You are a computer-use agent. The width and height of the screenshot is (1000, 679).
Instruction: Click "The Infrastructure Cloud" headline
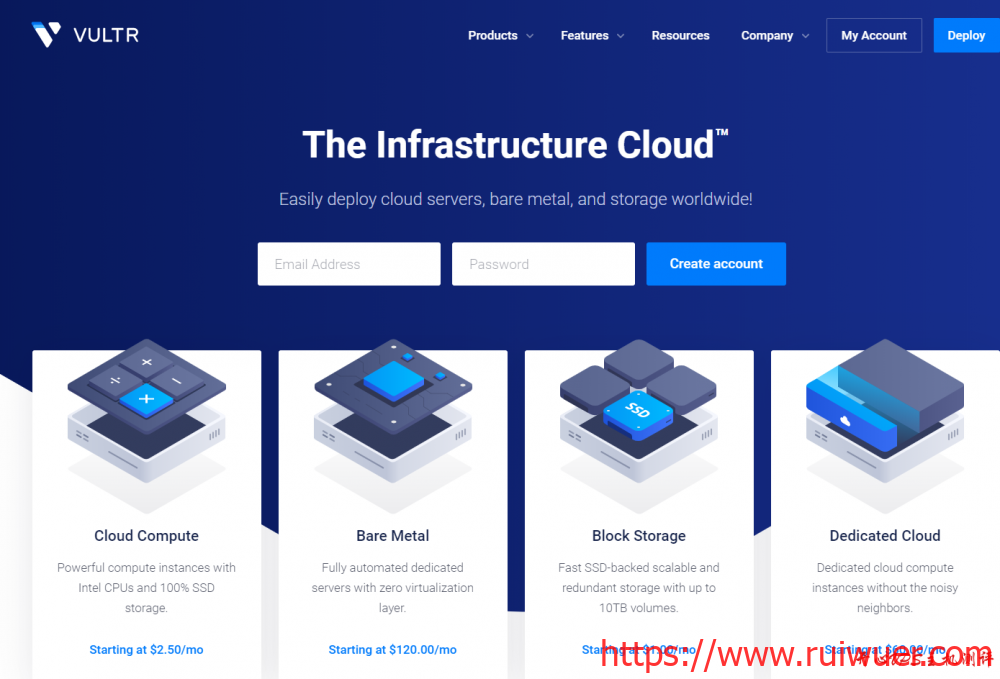pos(515,144)
